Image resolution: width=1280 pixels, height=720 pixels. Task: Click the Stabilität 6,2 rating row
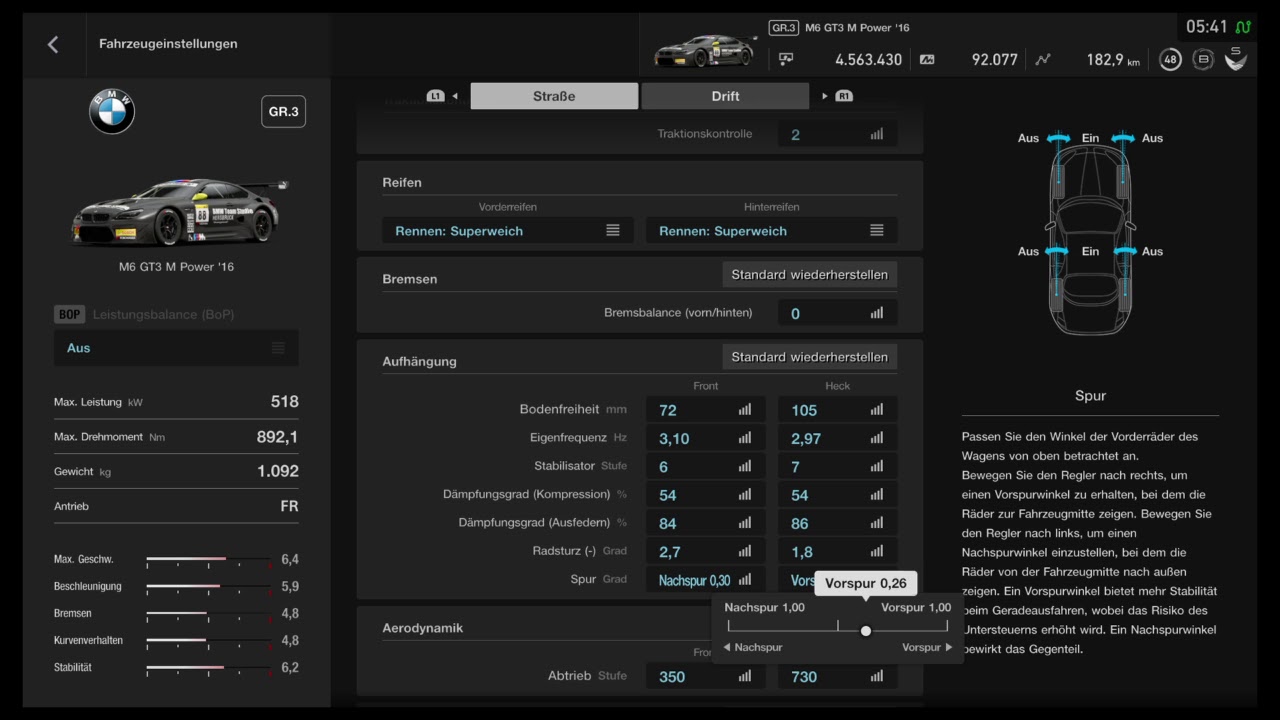pyautogui.click(x=176, y=667)
